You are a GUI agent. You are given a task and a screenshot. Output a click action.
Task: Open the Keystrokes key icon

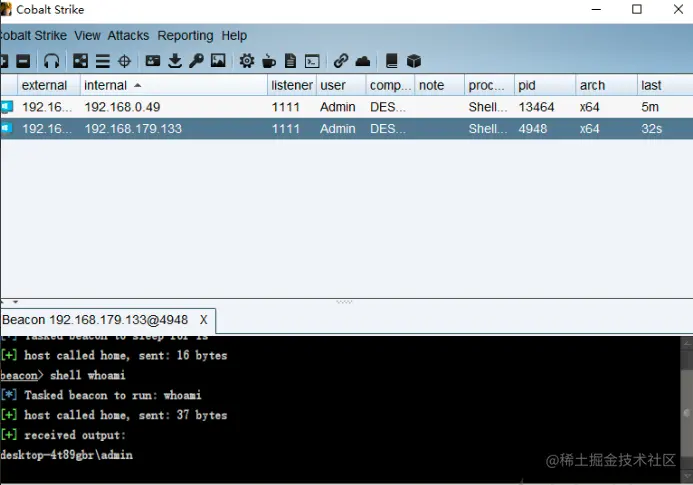(x=196, y=61)
